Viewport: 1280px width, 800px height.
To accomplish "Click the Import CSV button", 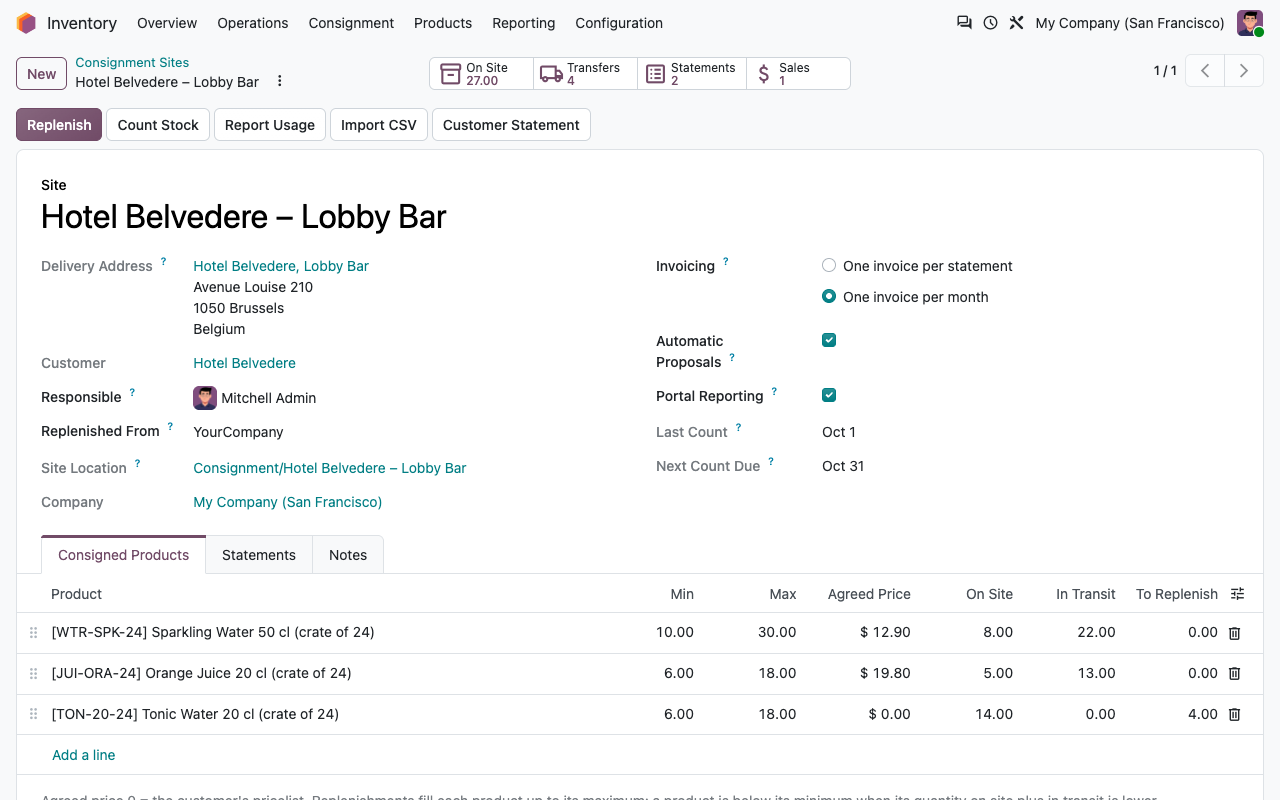I will pyautogui.click(x=379, y=125).
